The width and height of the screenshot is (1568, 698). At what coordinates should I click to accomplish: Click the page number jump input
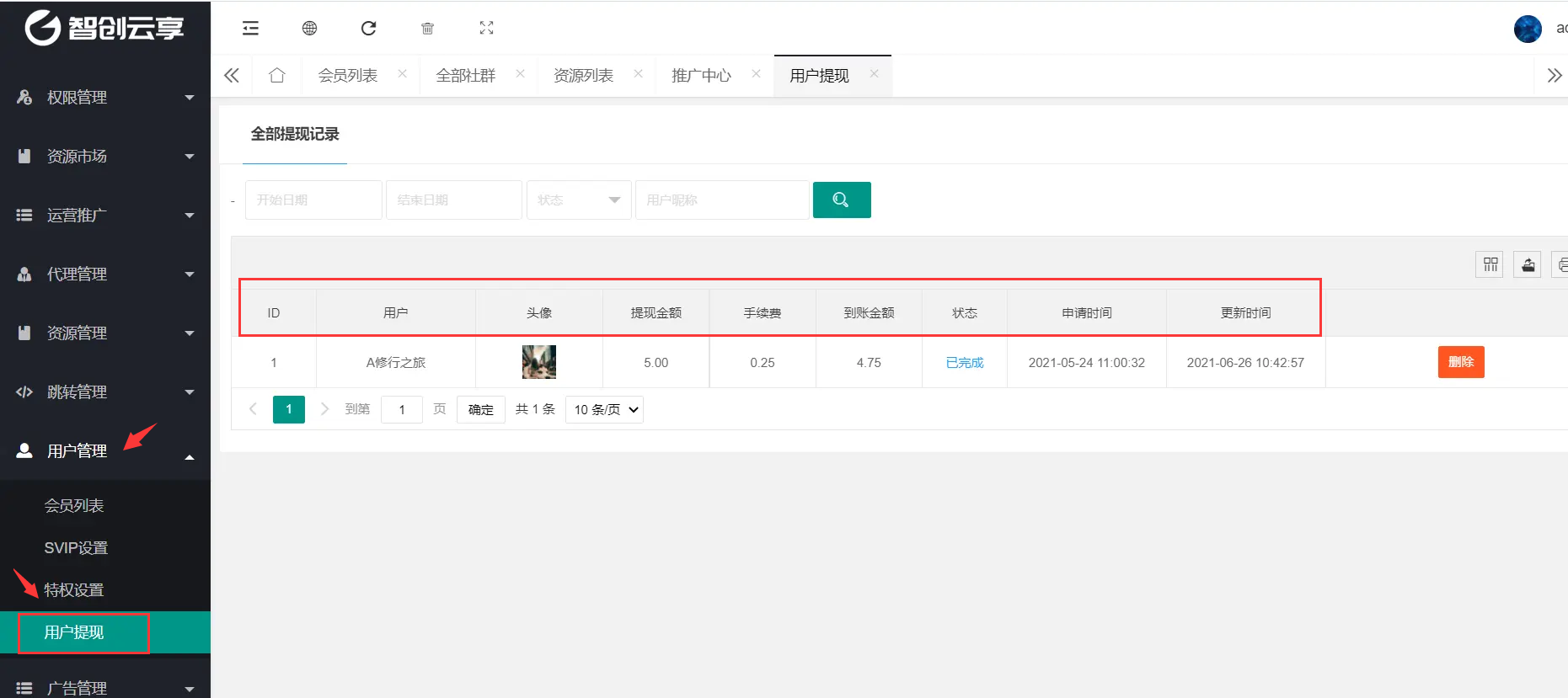[x=402, y=409]
